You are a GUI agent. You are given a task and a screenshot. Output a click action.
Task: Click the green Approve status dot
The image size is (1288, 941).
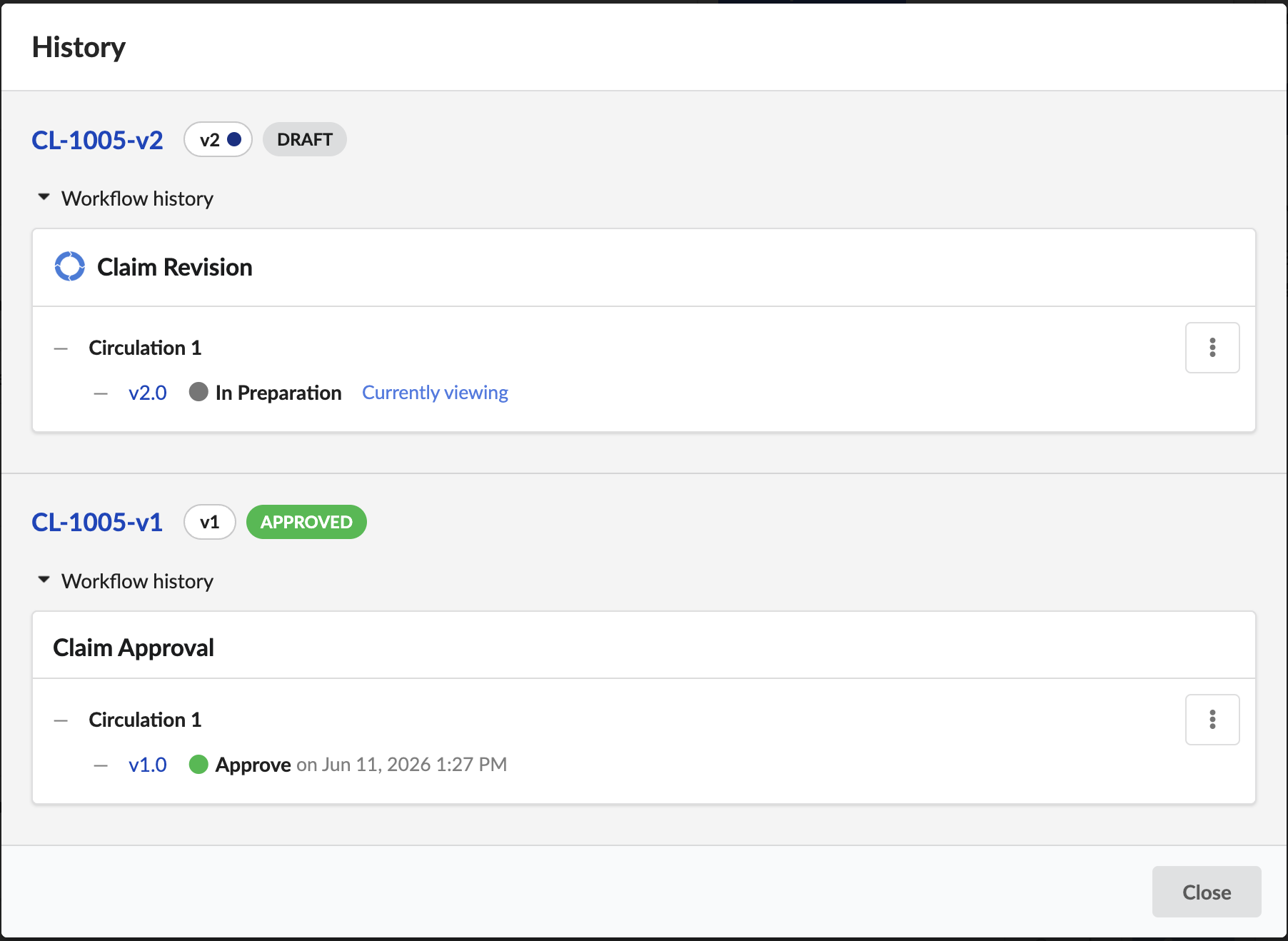(x=198, y=765)
